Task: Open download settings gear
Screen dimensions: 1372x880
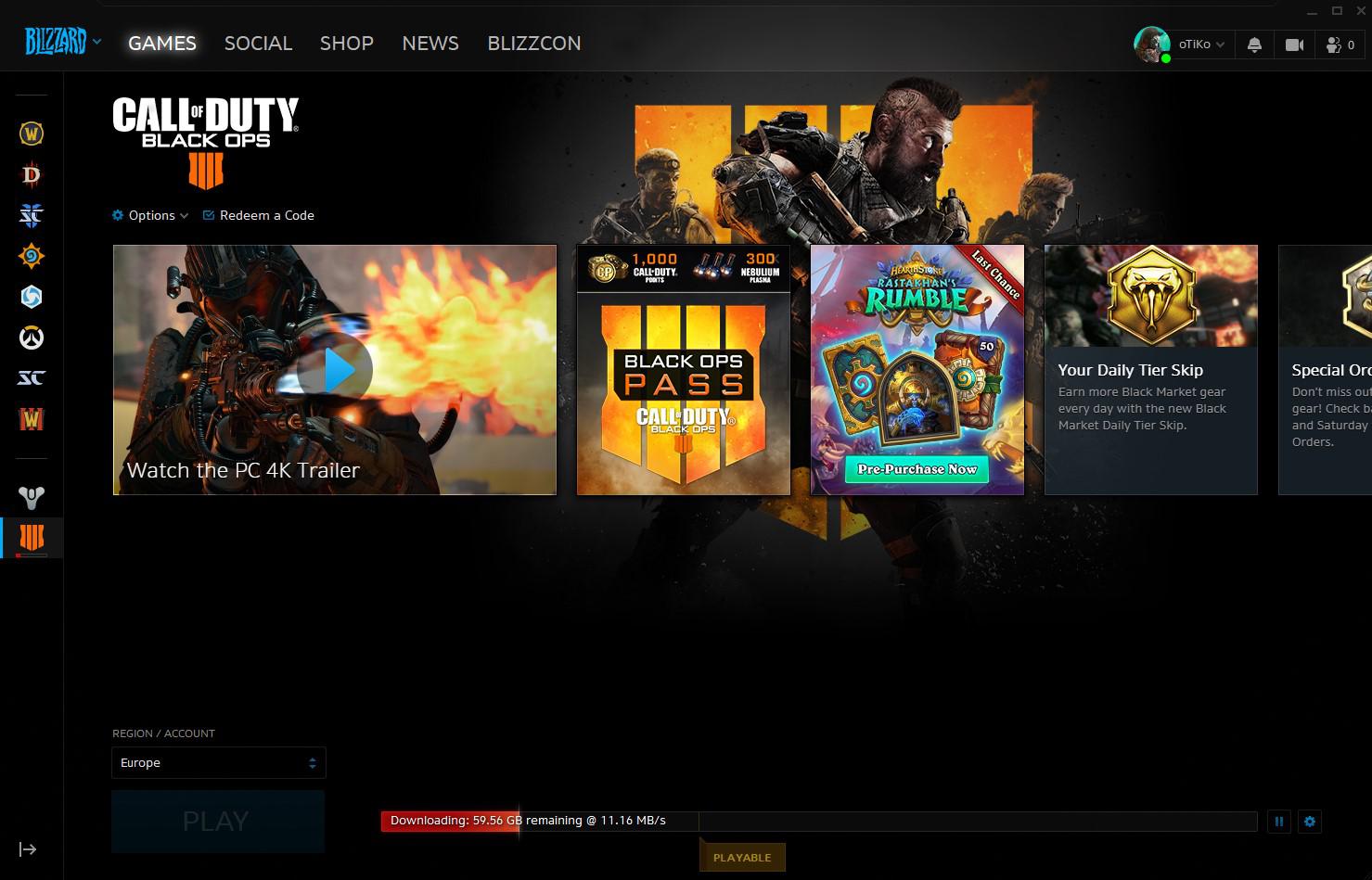Action: [x=1310, y=822]
